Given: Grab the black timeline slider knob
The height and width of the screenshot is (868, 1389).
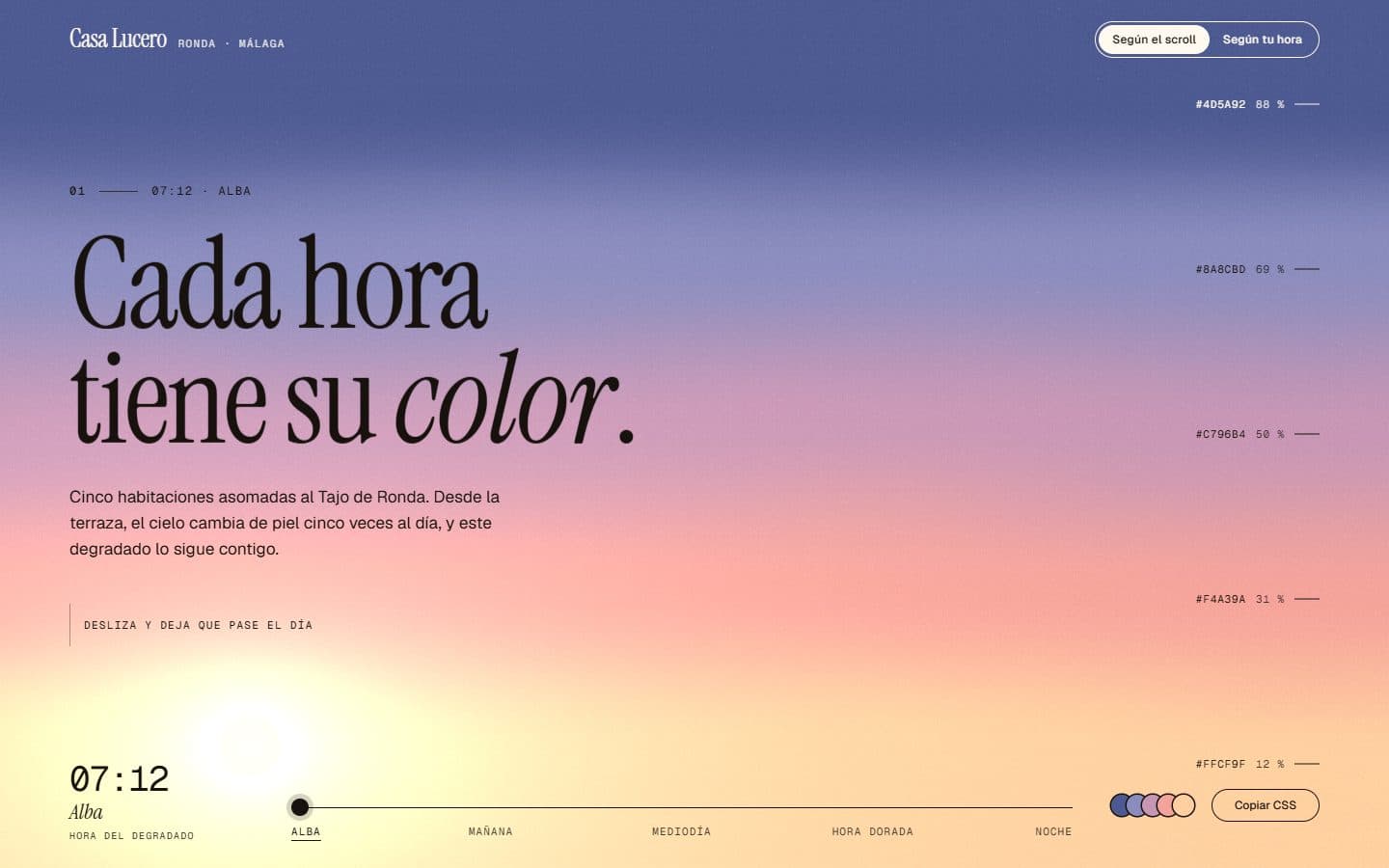Looking at the screenshot, I should pyautogui.click(x=300, y=807).
